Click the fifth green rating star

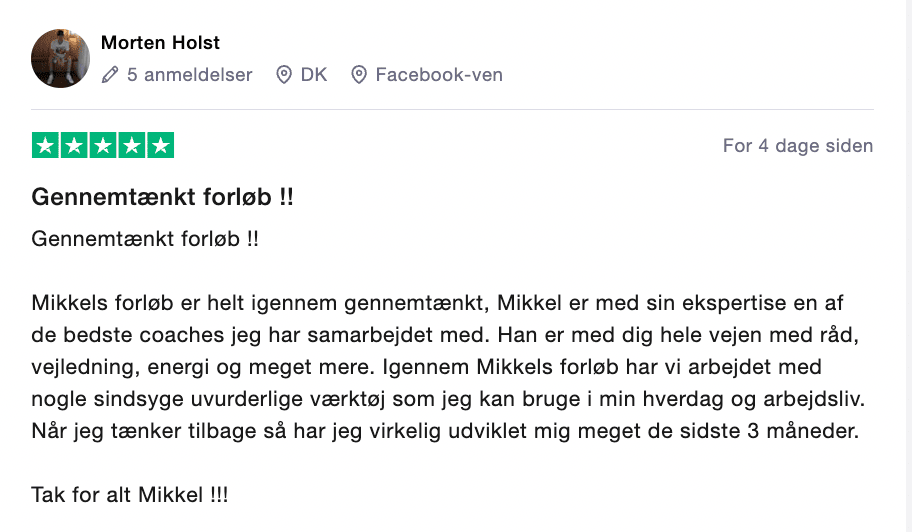coord(161,146)
